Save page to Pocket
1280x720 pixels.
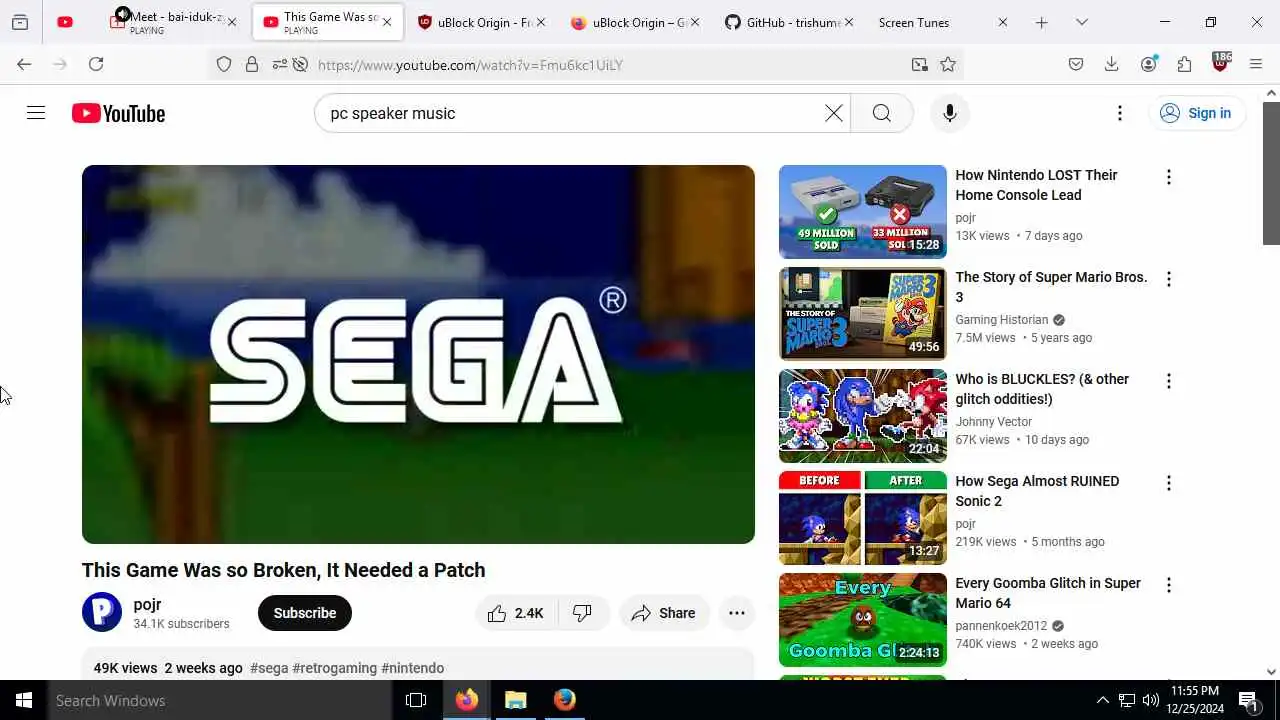point(1076,64)
